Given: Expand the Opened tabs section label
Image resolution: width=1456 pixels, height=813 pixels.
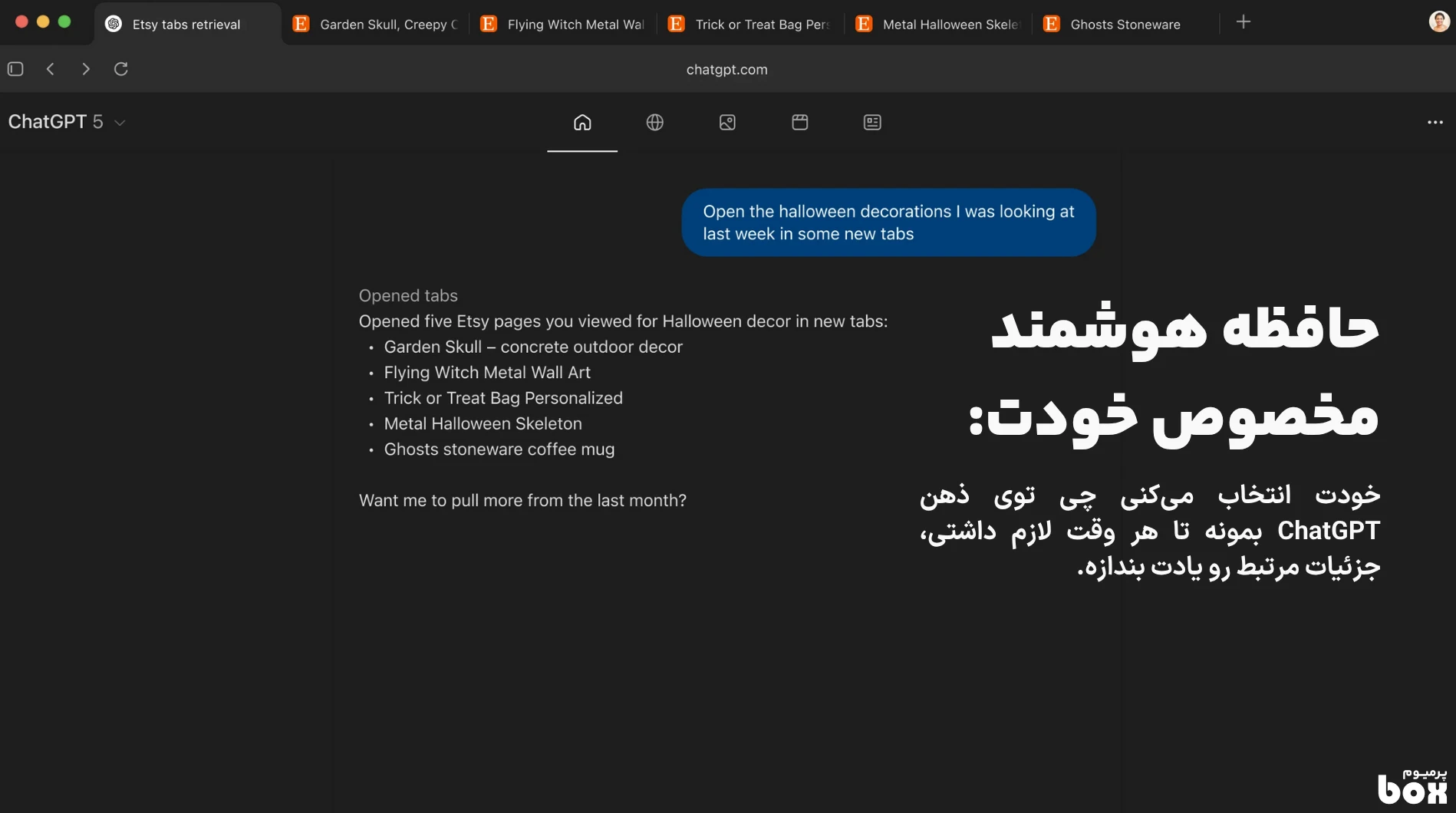Looking at the screenshot, I should tap(408, 296).
